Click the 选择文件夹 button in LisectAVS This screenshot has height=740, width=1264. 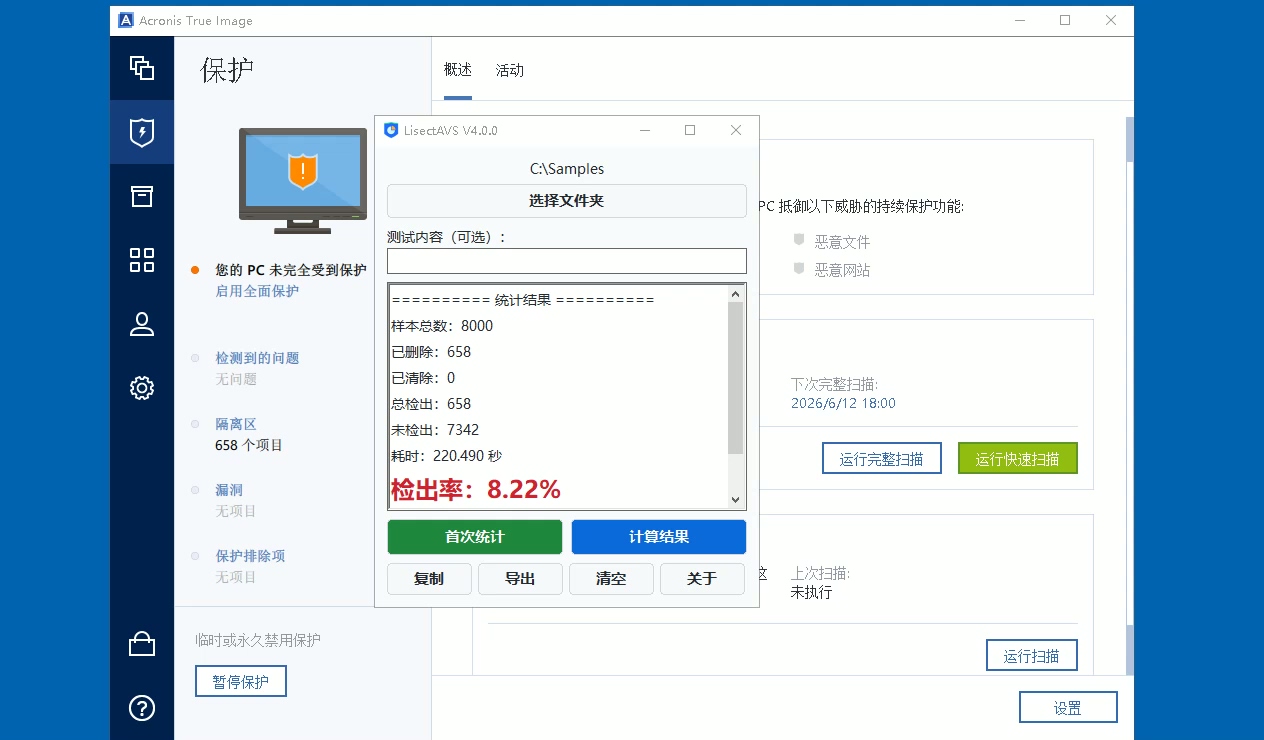click(x=567, y=201)
